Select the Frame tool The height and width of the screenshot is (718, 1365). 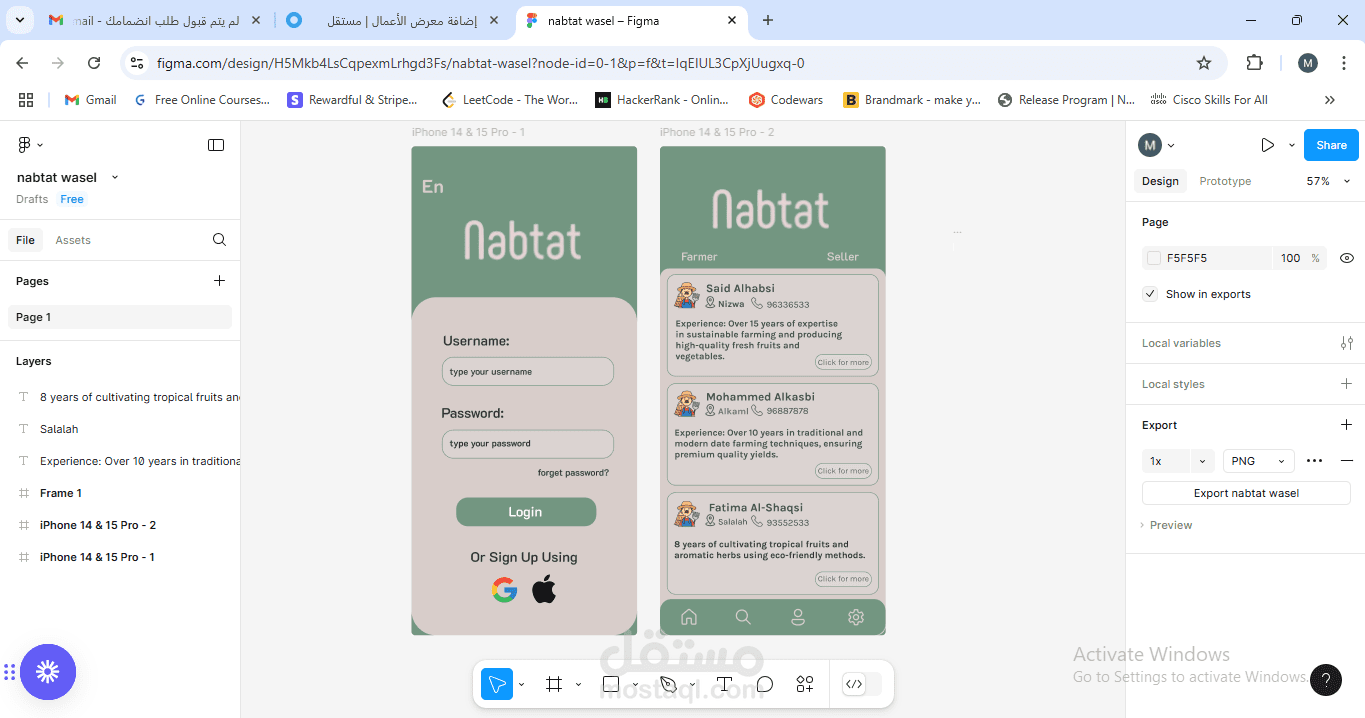coord(554,684)
